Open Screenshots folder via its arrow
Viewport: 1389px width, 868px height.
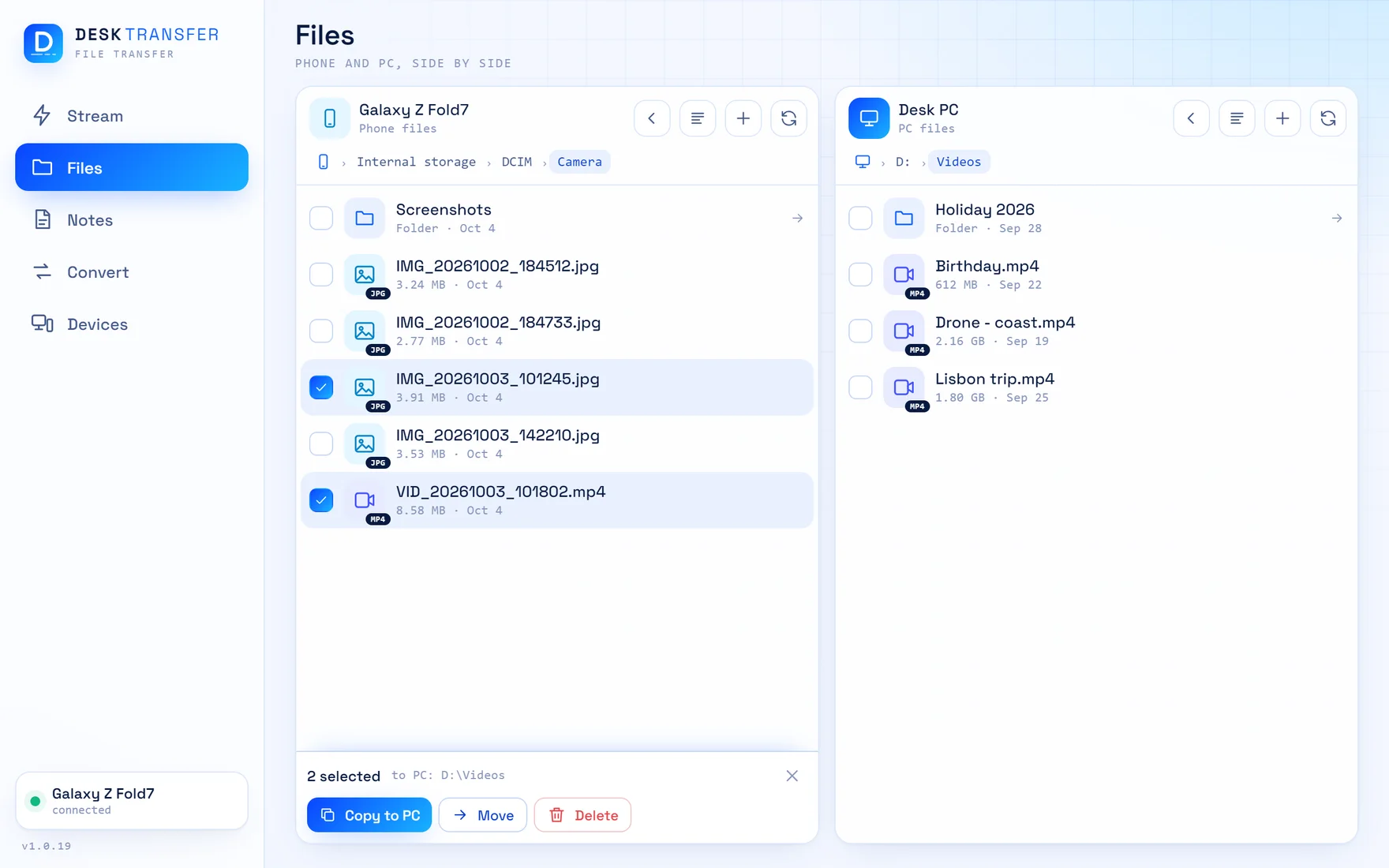click(797, 218)
